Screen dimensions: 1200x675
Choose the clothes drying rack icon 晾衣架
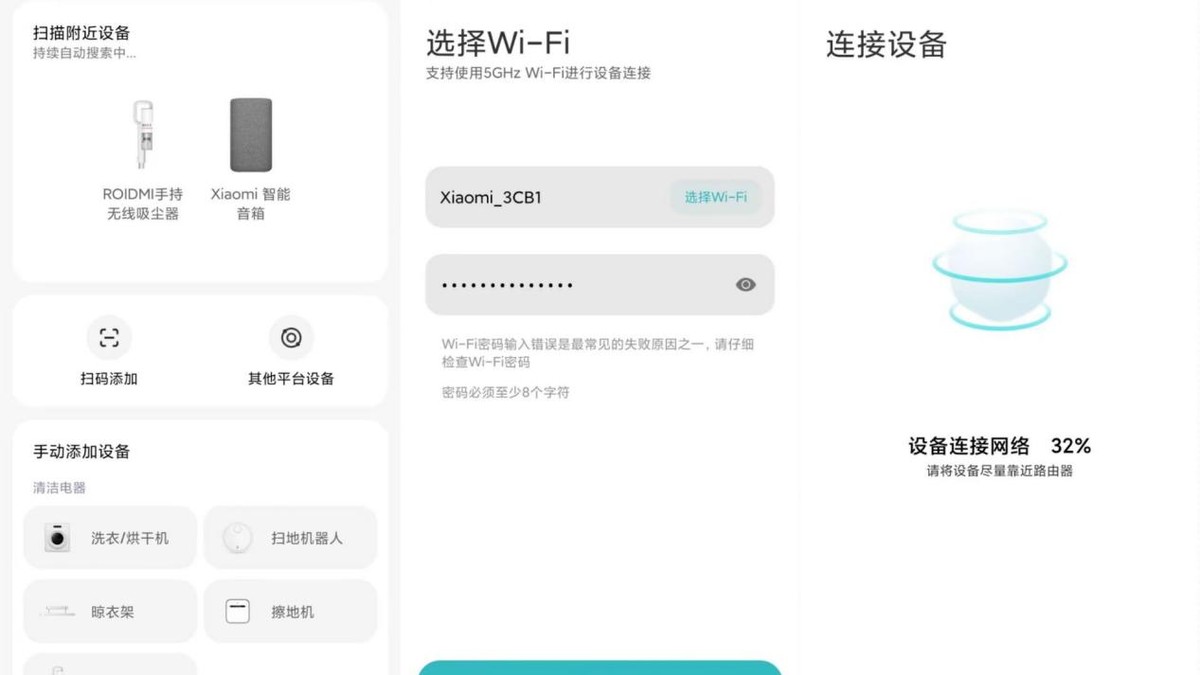(x=57, y=611)
